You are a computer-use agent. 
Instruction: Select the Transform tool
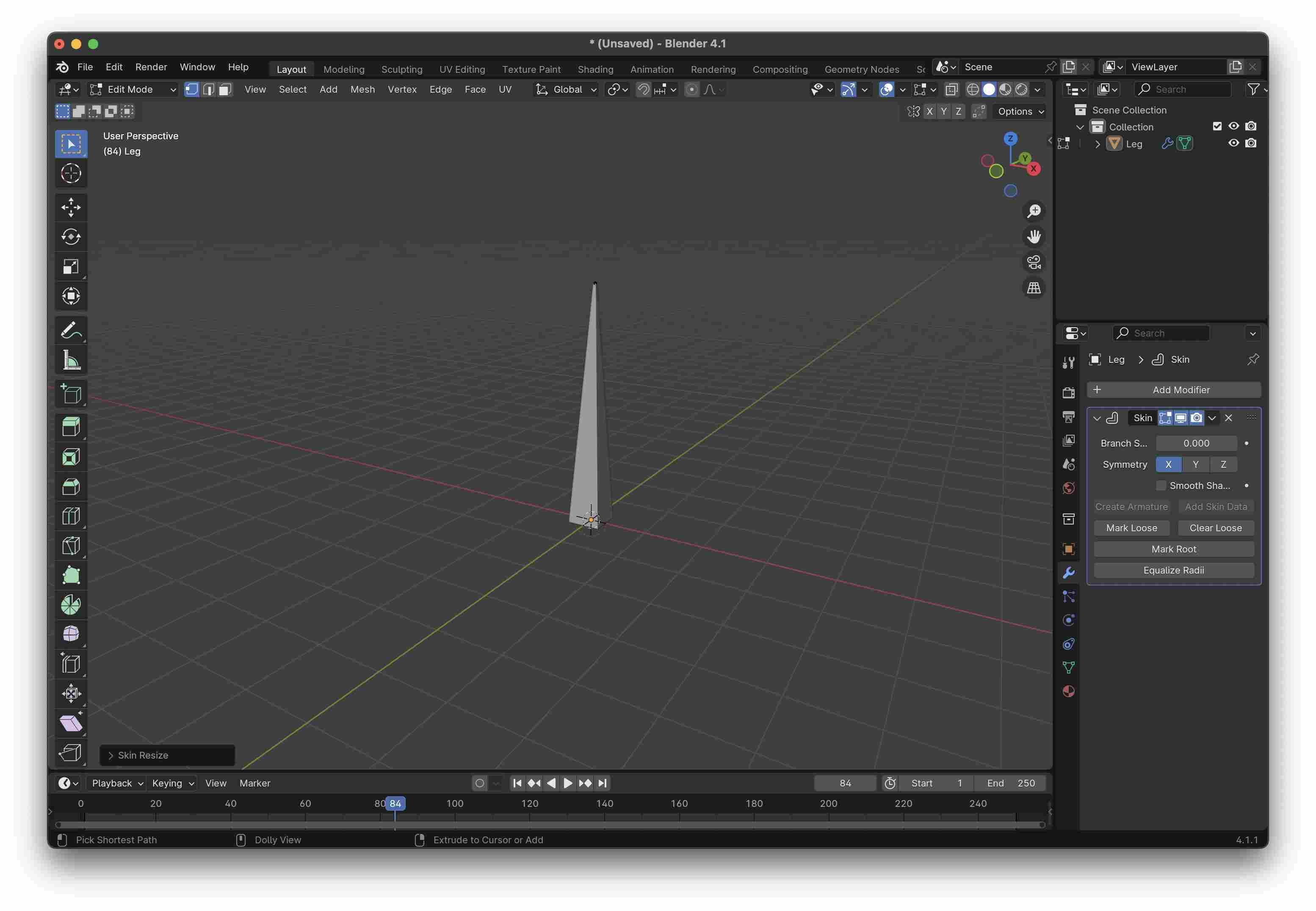click(x=71, y=296)
